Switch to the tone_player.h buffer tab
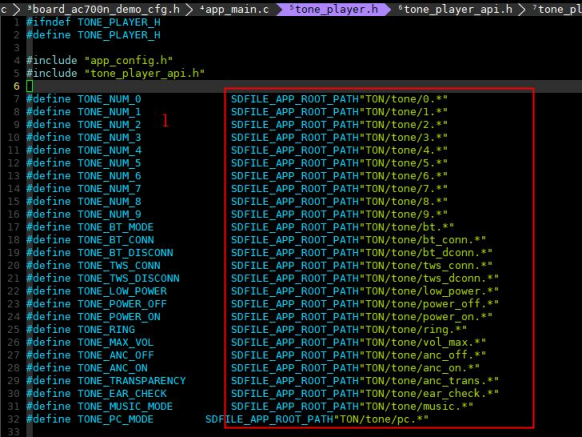 pos(333,9)
